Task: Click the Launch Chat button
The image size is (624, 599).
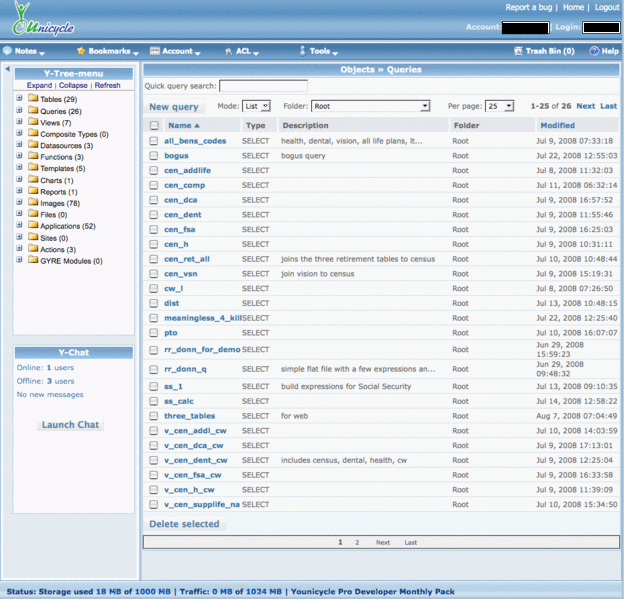Action: click(x=70, y=425)
